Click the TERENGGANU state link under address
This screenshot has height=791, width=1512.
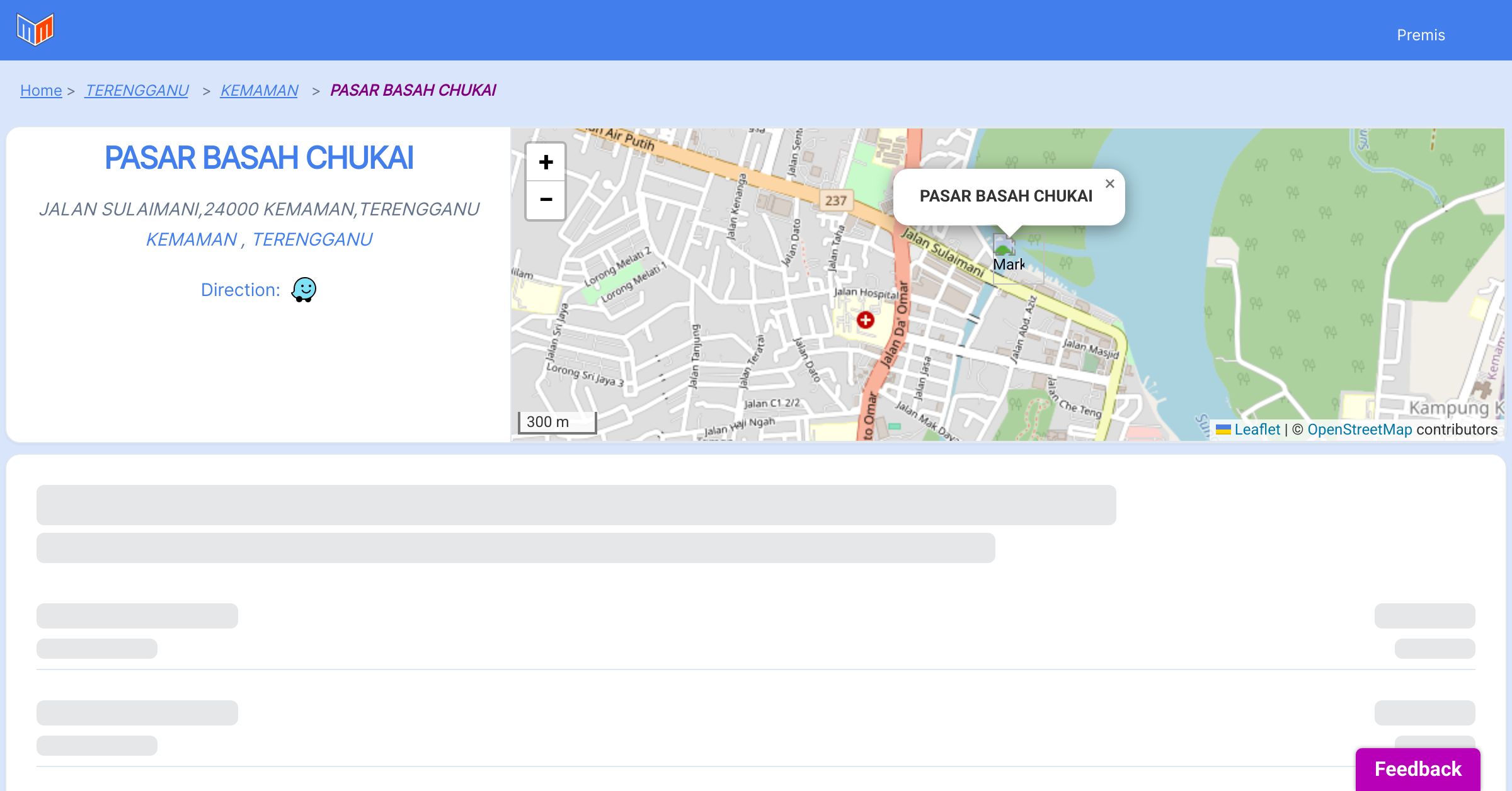[312, 239]
